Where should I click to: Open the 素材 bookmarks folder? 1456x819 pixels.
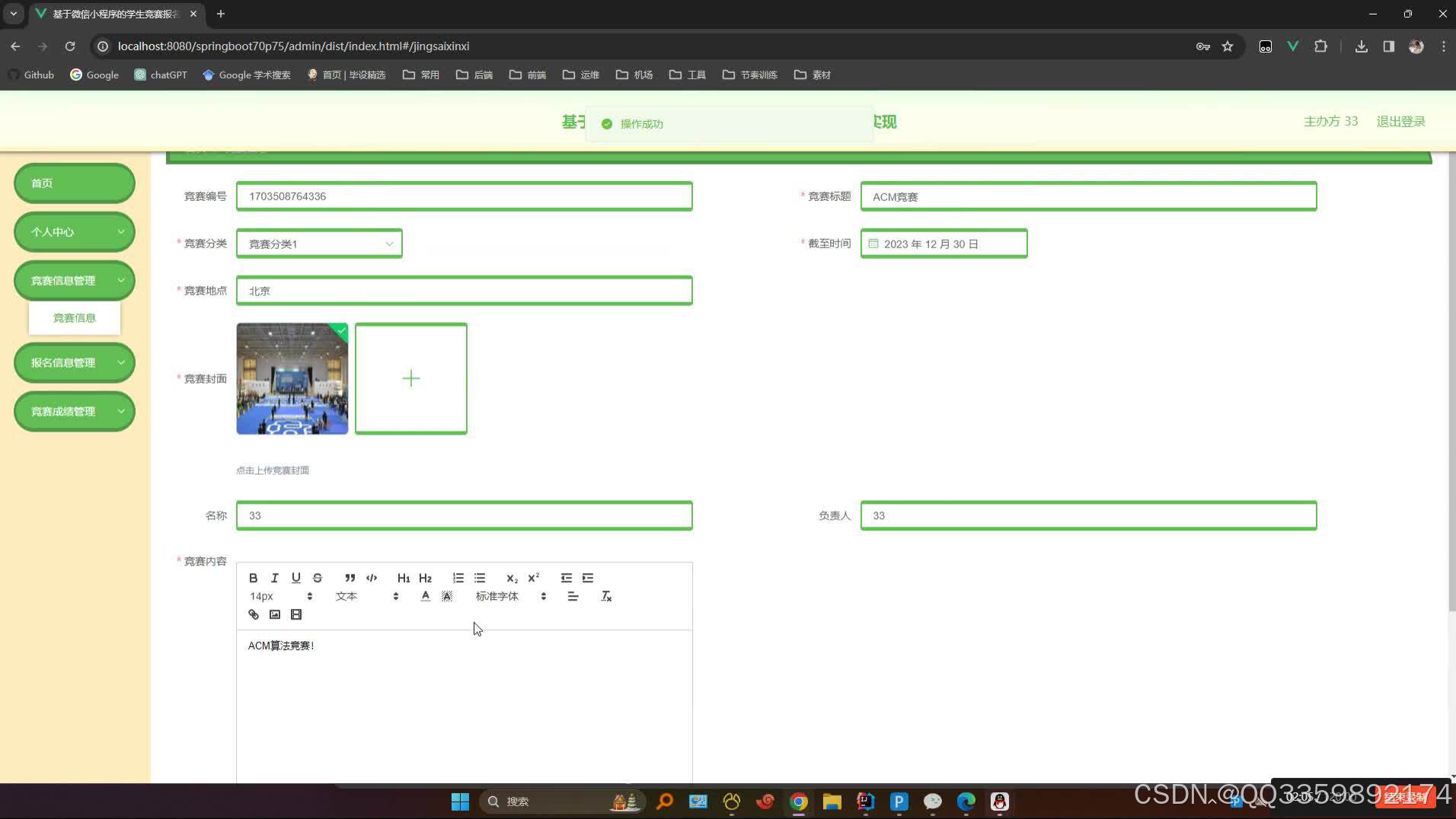(x=813, y=75)
